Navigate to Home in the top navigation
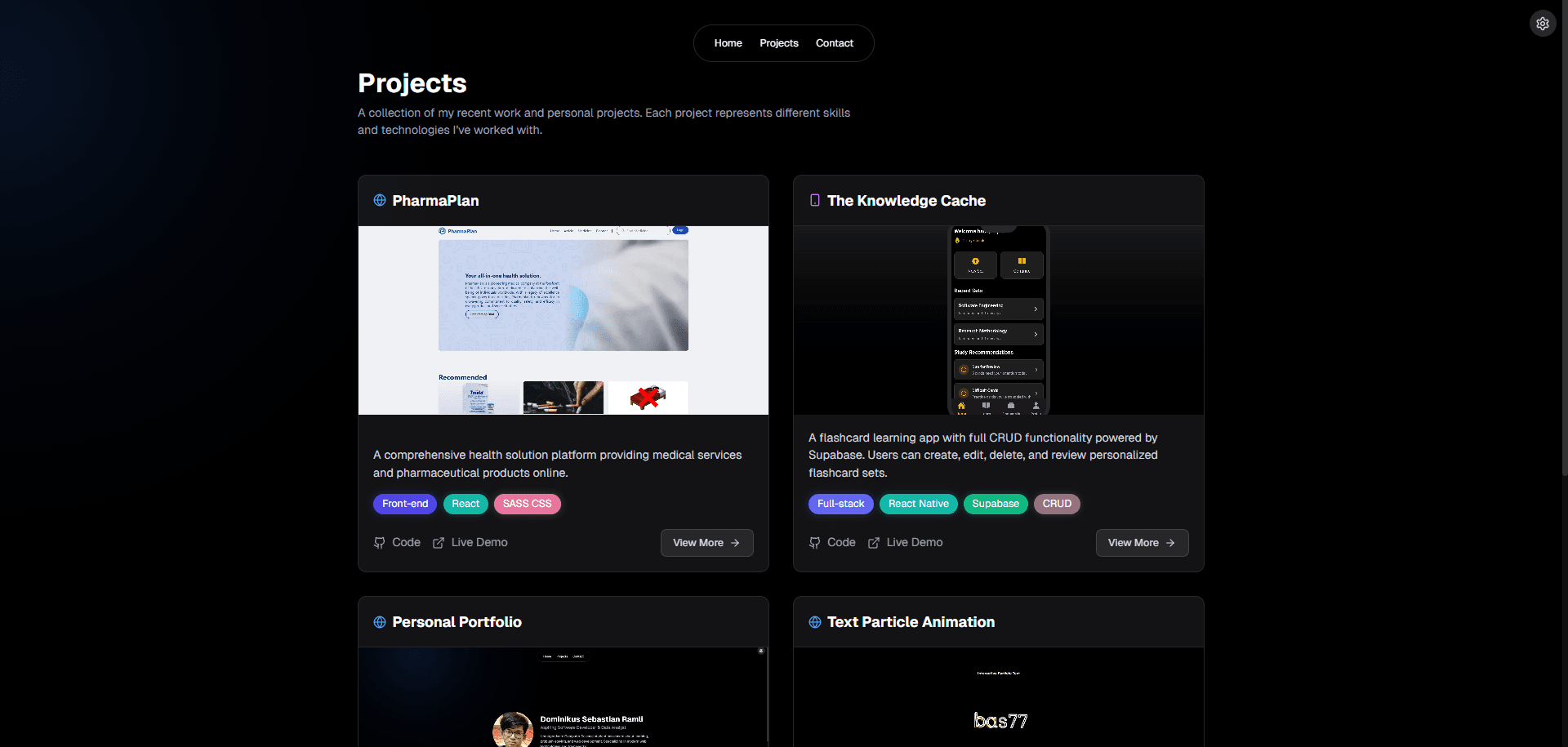Screen dimensions: 1568x747 coord(728,42)
